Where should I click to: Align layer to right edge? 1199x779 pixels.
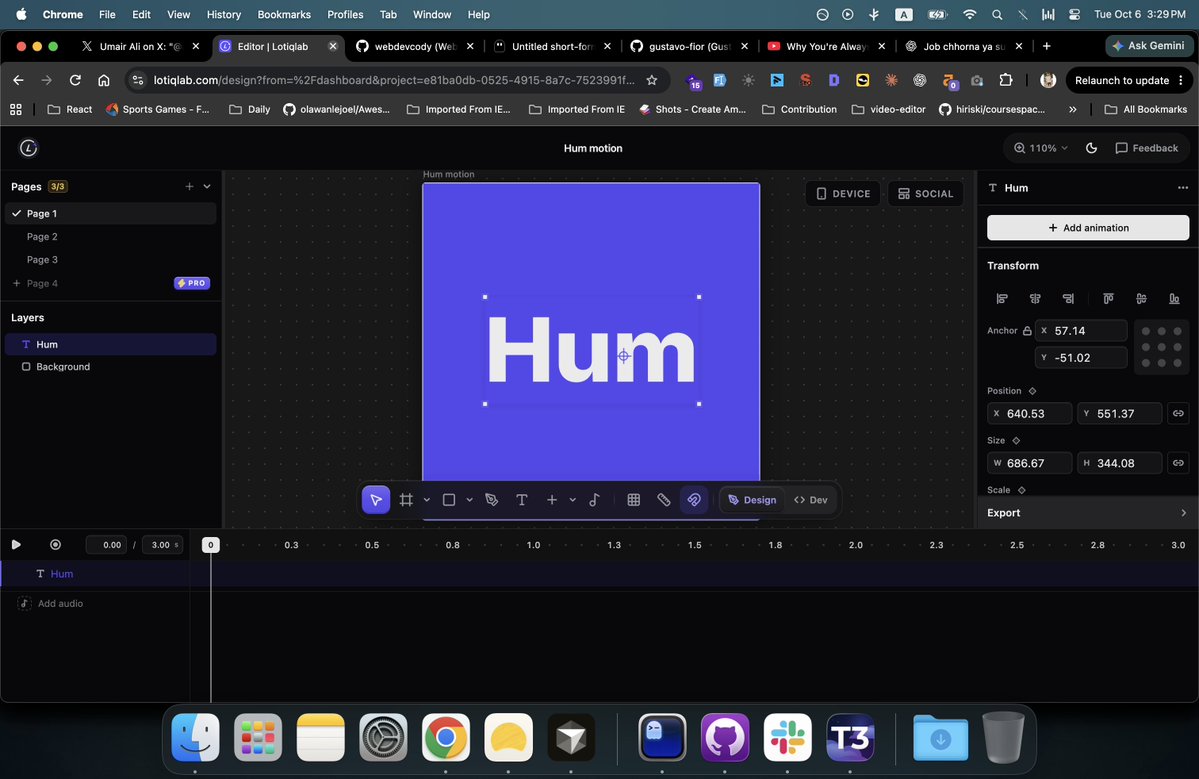click(1068, 298)
